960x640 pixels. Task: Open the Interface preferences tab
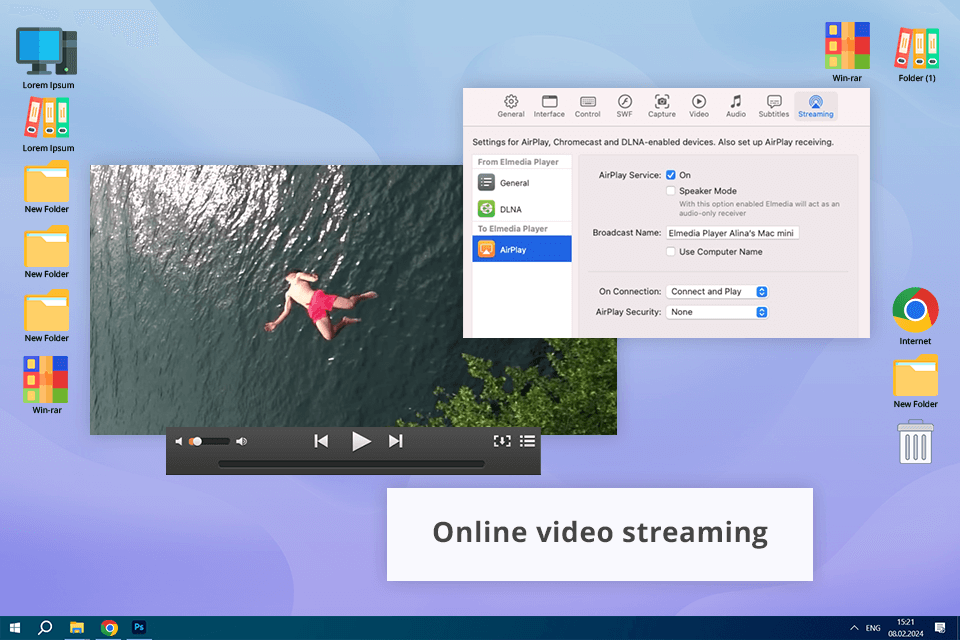coord(549,106)
